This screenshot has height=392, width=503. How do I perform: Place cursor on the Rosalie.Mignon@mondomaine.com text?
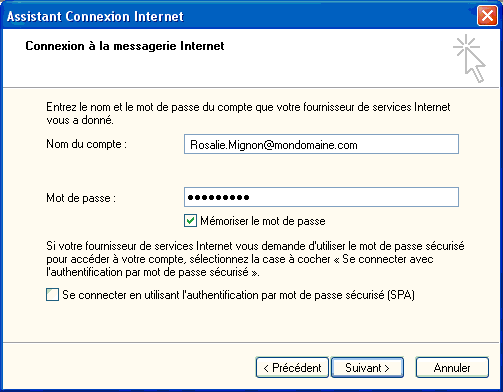pos(274,145)
